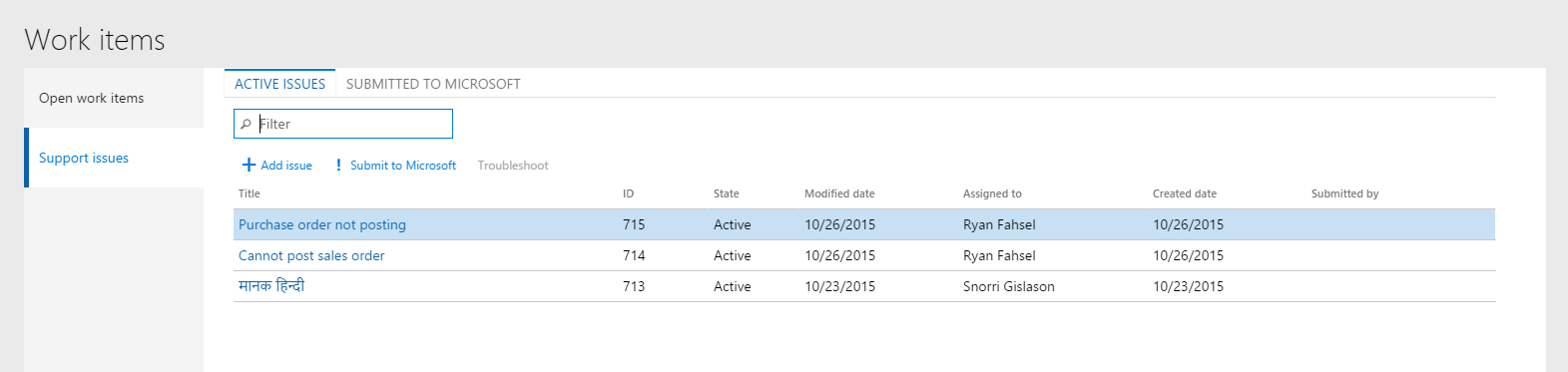Image resolution: width=1568 pixels, height=372 pixels.
Task: Open the Cannot post sales order issue
Action: pyautogui.click(x=311, y=255)
